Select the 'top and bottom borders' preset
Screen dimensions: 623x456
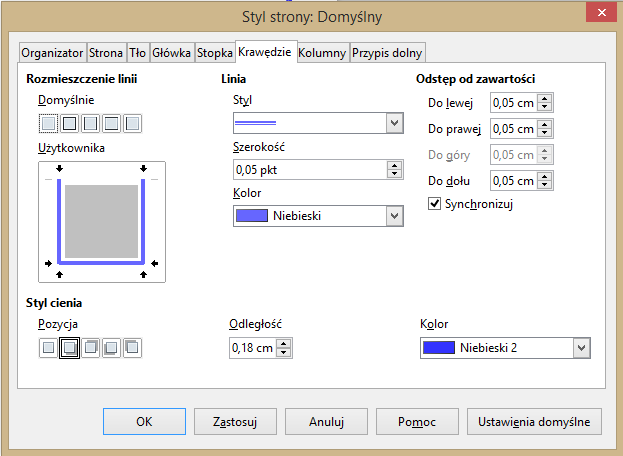[112, 123]
